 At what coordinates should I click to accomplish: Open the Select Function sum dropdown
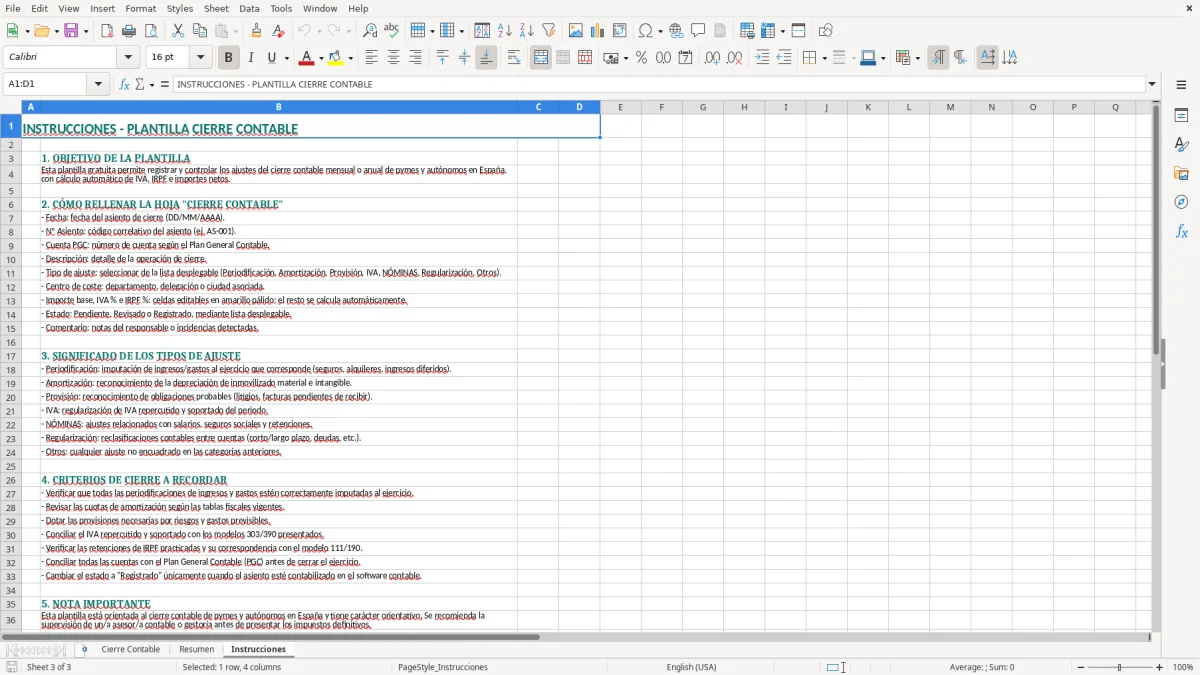[152, 84]
